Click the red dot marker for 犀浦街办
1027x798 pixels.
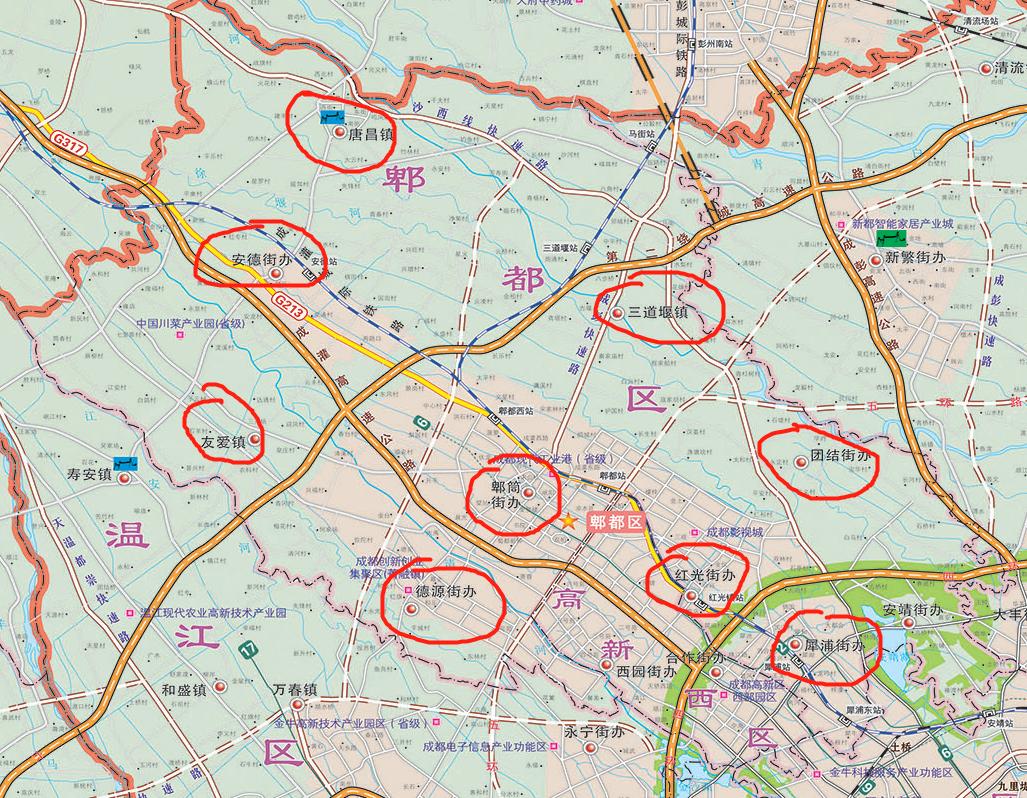point(794,645)
